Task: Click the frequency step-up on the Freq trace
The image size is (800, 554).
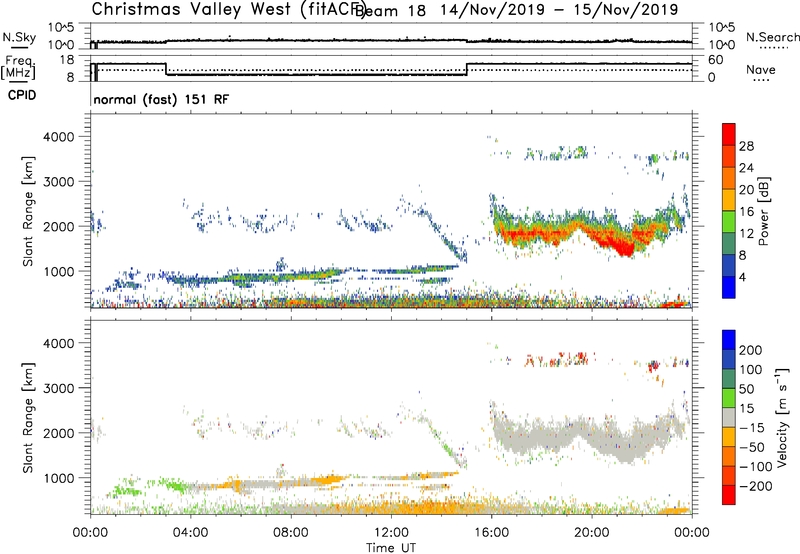Action: coord(467,69)
